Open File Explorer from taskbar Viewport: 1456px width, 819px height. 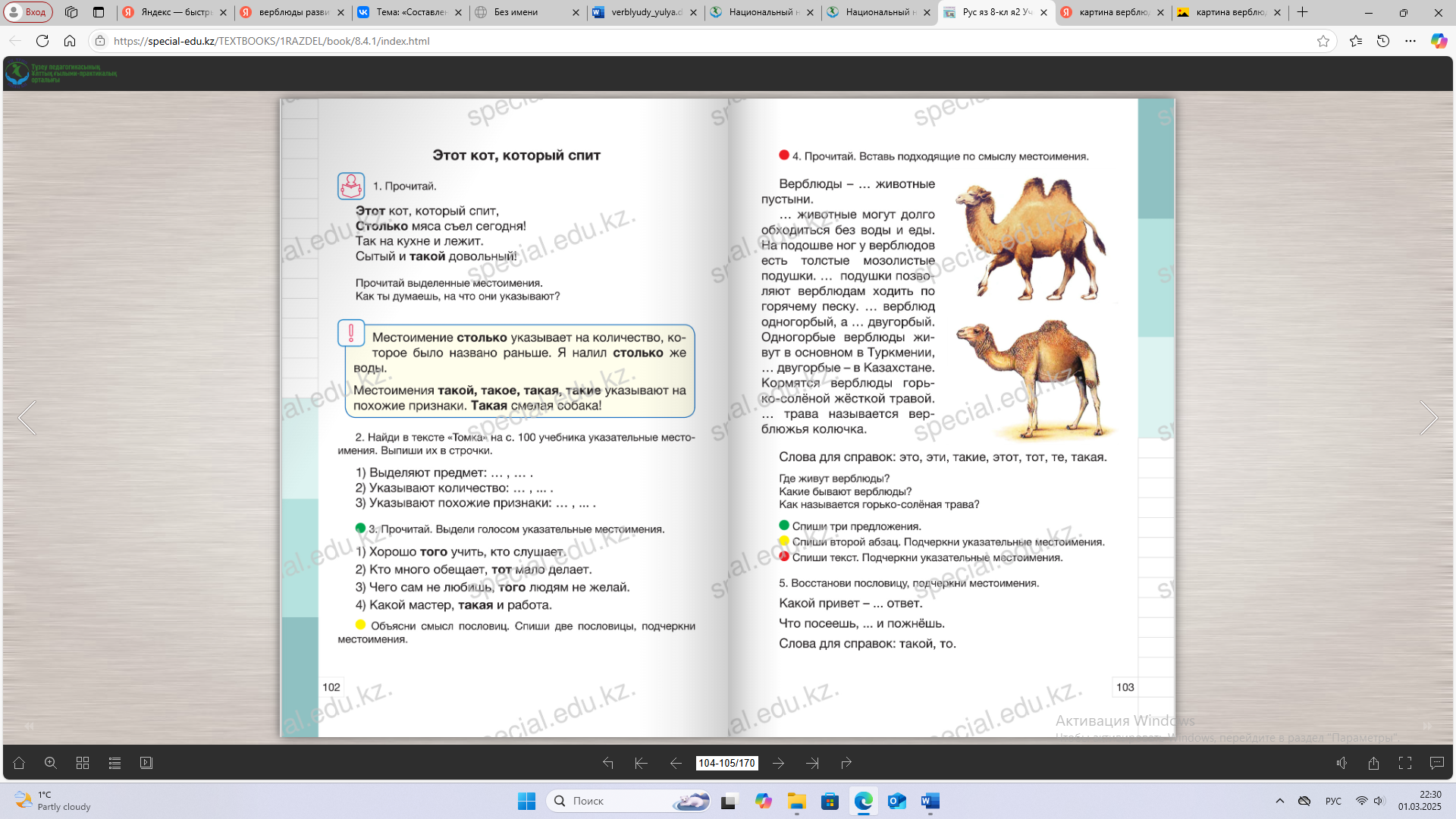pyautogui.click(x=796, y=801)
